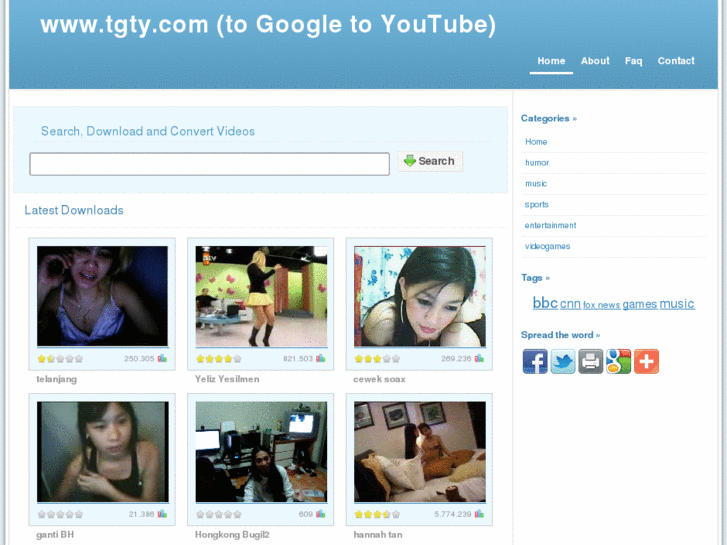Screen dimensions: 727x545
Task: Select the videogames category
Action: pos(548,246)
